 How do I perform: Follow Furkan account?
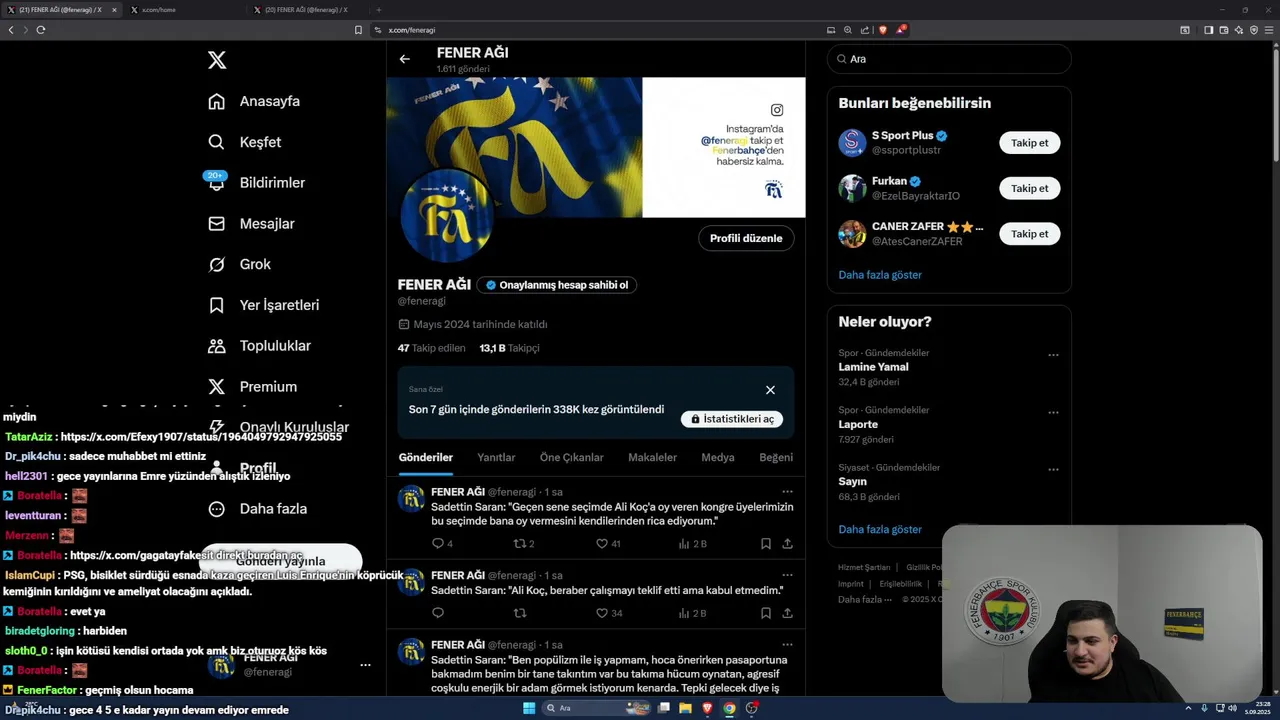(x=1029, y=188)
